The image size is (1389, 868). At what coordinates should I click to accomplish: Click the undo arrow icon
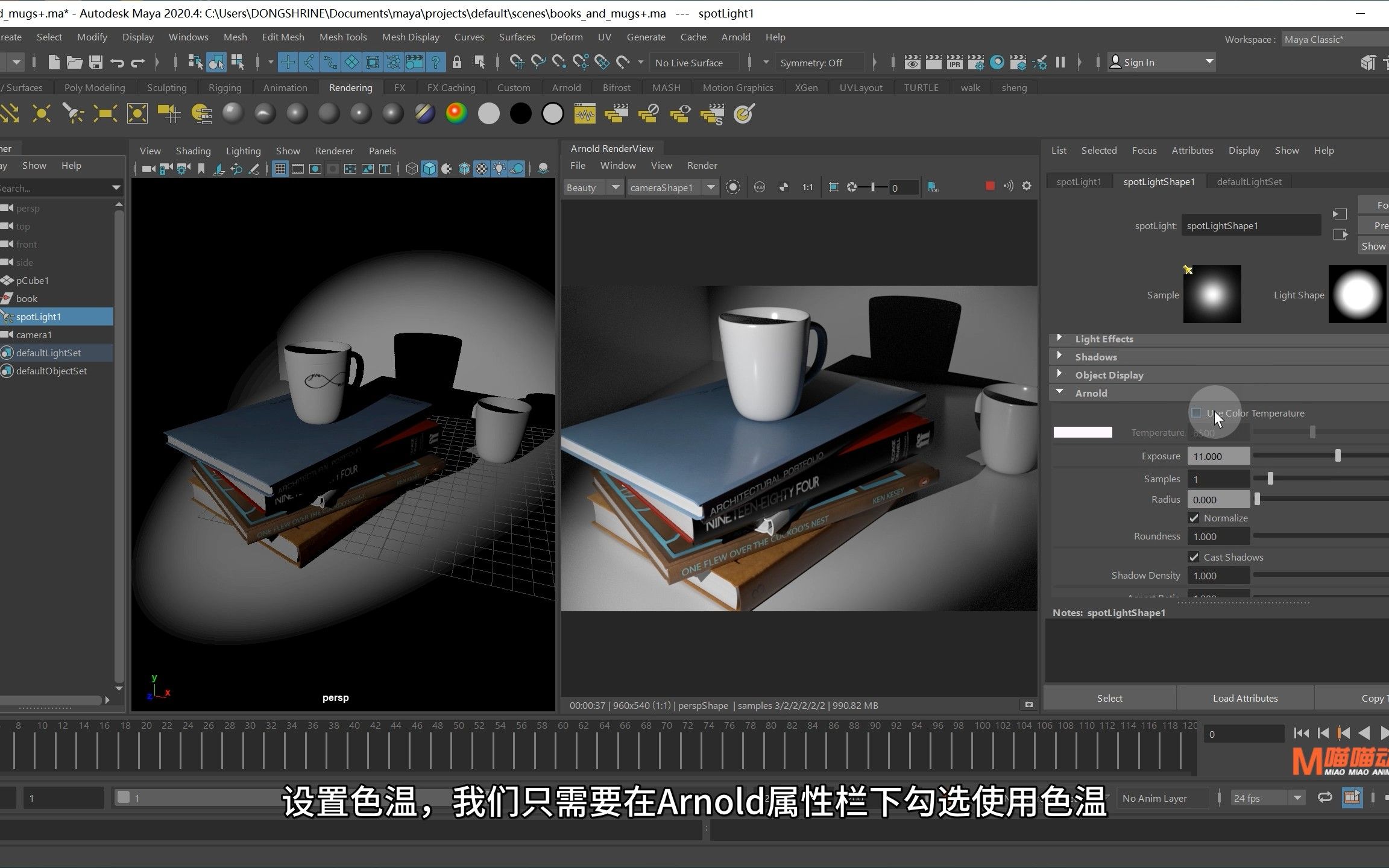tap(117, 62)
